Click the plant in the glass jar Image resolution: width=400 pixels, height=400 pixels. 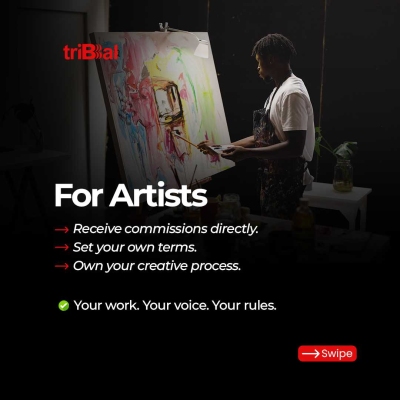338,160
